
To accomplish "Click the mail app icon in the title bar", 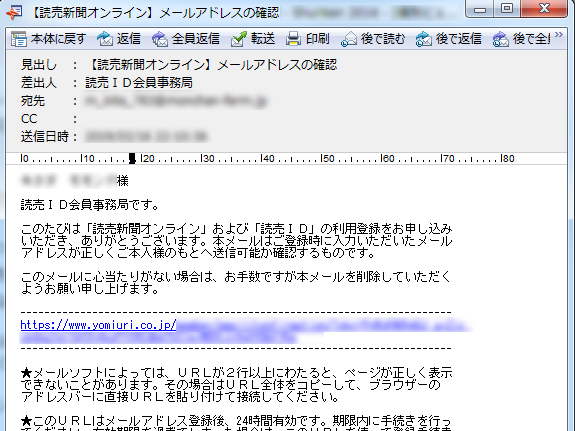I will pyautogui.click(x=14, y=13).
